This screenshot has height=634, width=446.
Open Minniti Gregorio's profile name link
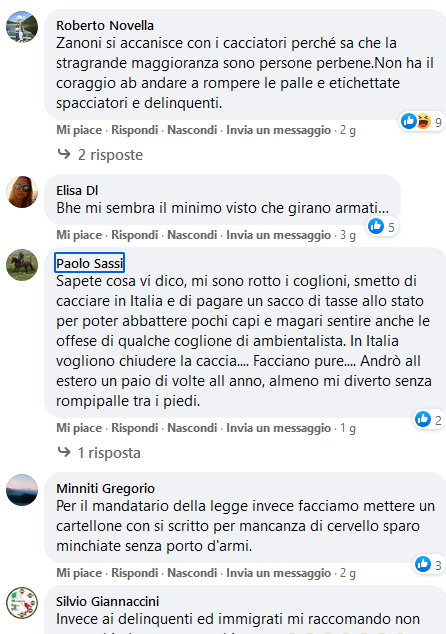pyautogui.click(x=105, y=488)
